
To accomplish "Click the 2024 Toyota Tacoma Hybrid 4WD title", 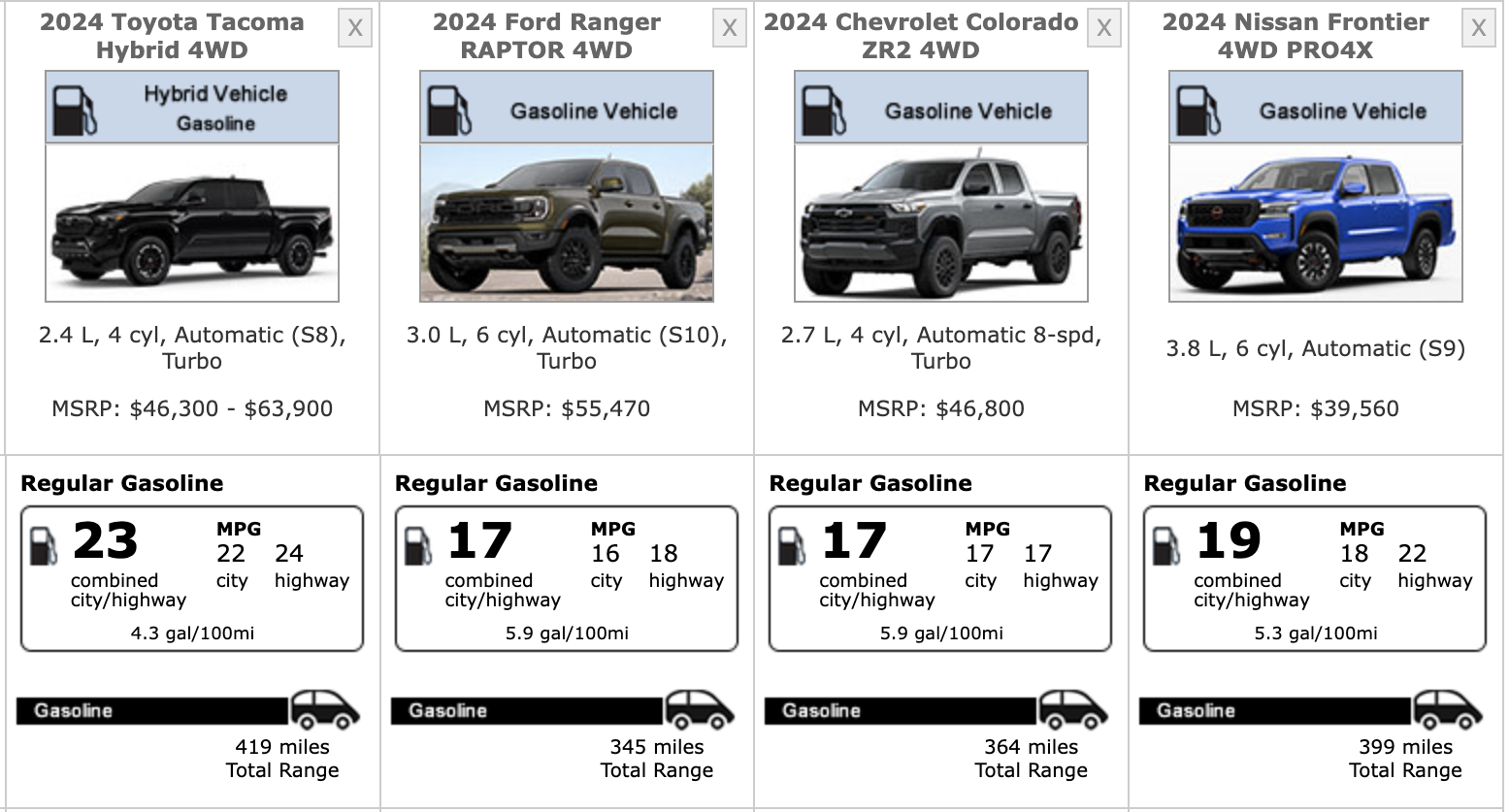I will pyautogui.click(x=173, y=36).
